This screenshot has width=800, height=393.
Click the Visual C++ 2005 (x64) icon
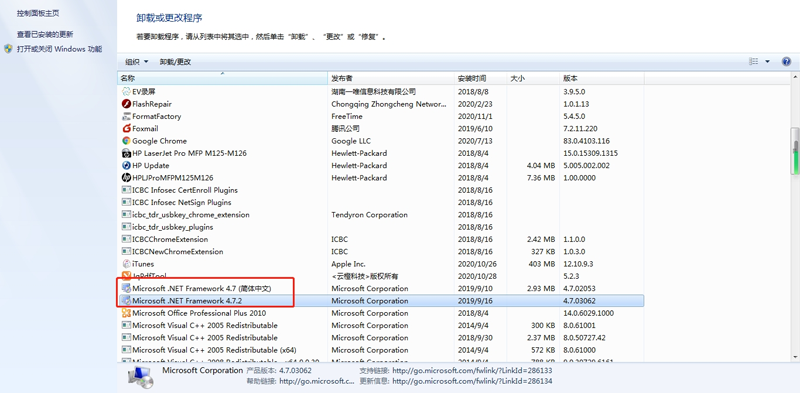(x=127, y=350)
